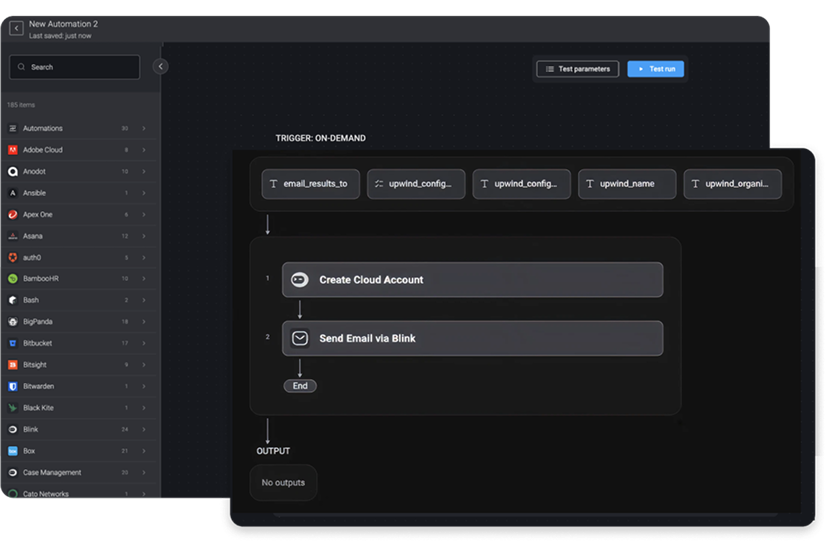Viewport: 828px width, 558px height.
Task: Start a Test run
Action: coord(655,69)
